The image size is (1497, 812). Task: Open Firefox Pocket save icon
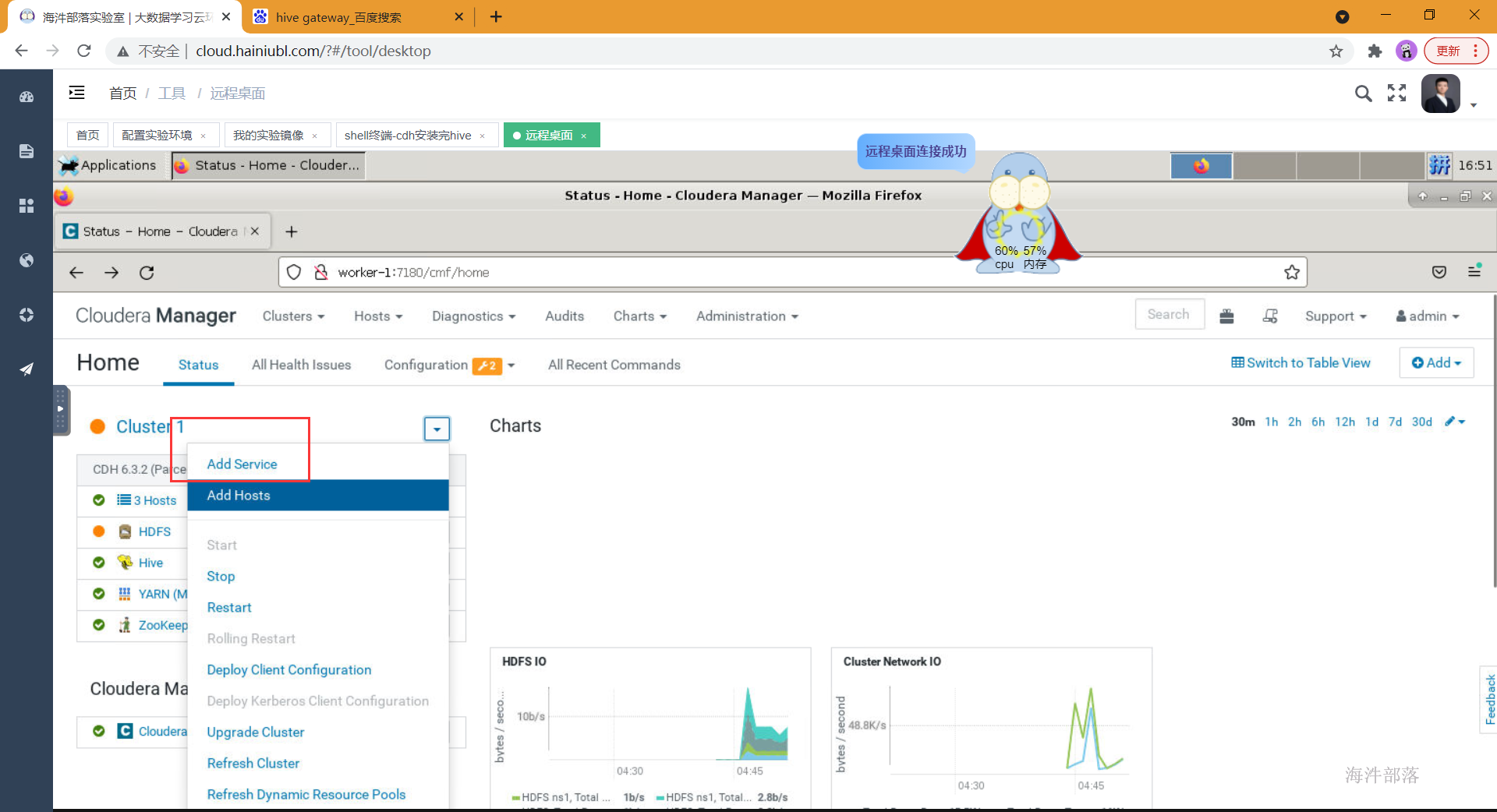[x=1439, y=272]
